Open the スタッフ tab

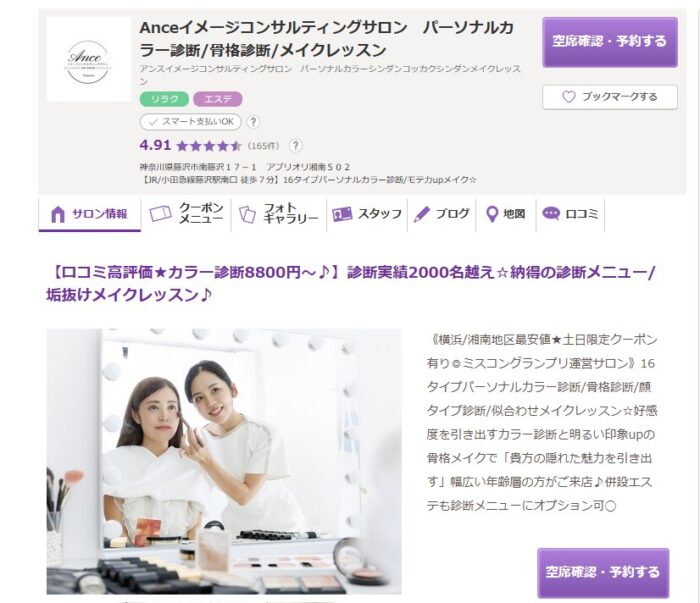tap(367, 214)
